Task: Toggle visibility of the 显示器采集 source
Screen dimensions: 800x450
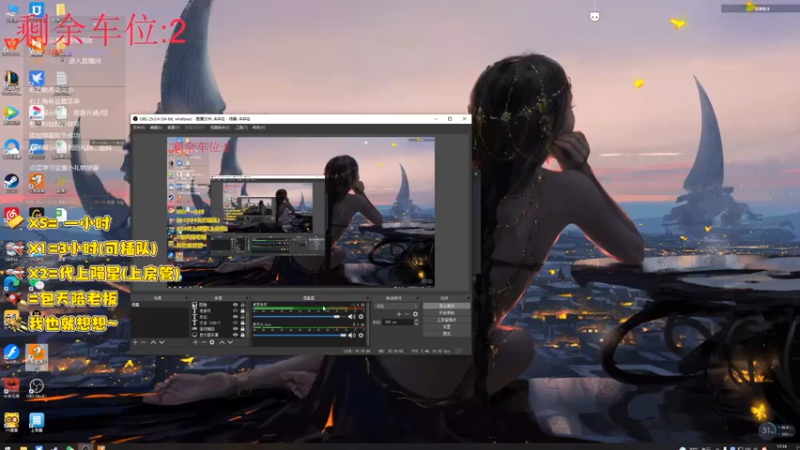Action: click(x=236, y=335)
